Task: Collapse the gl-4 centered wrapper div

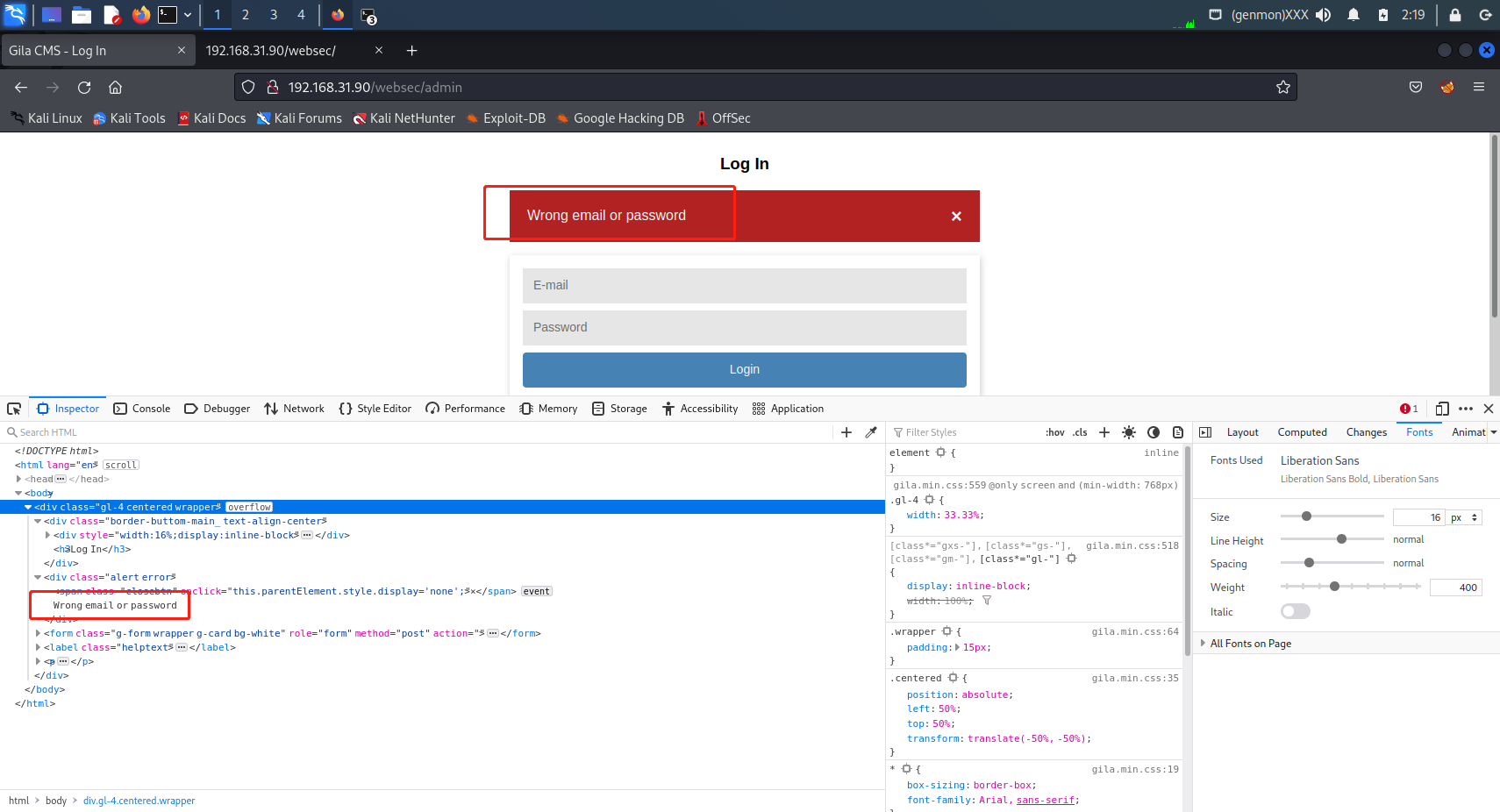Action: (x=28, y=507)
